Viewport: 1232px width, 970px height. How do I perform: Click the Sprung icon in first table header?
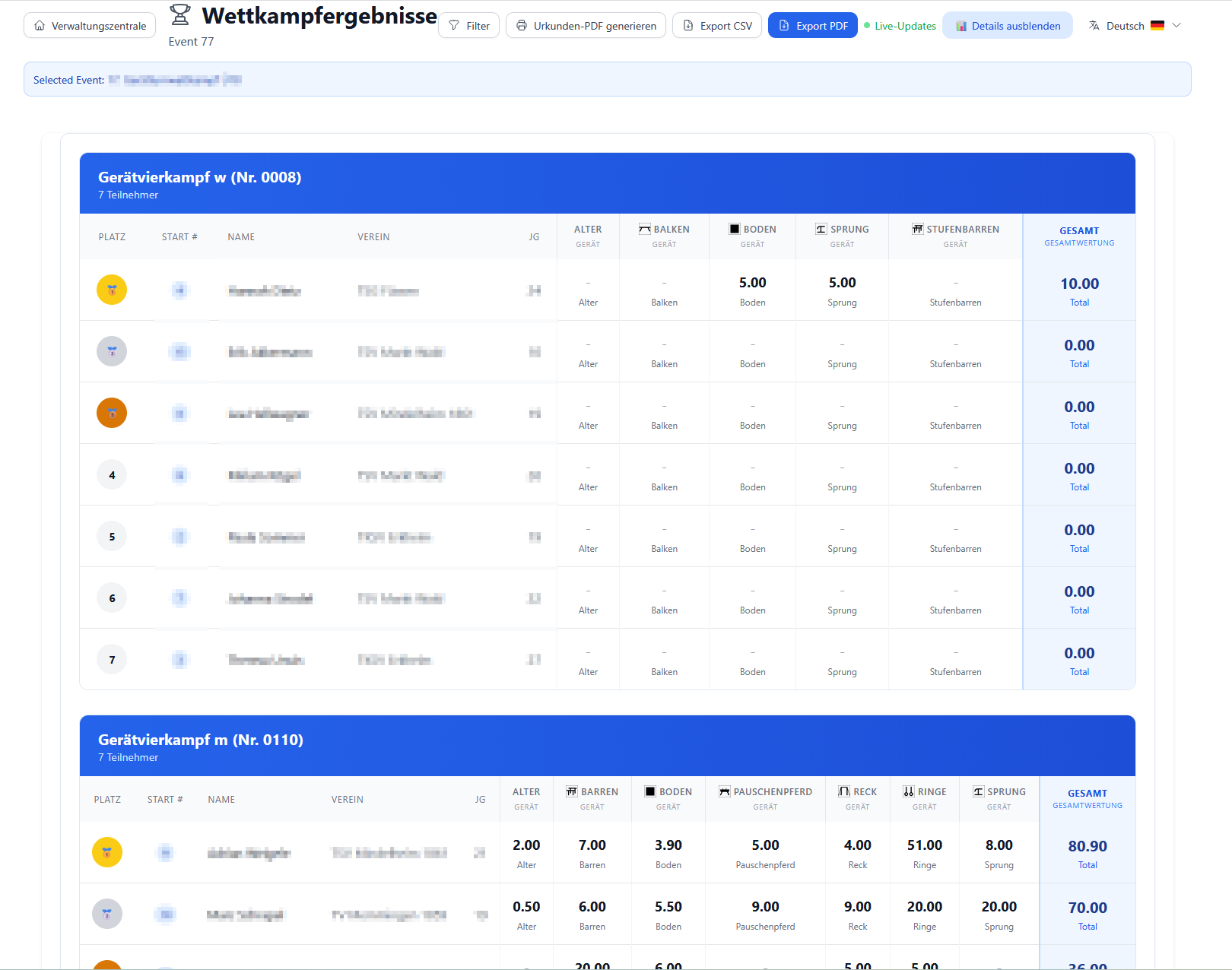point(821,229)
